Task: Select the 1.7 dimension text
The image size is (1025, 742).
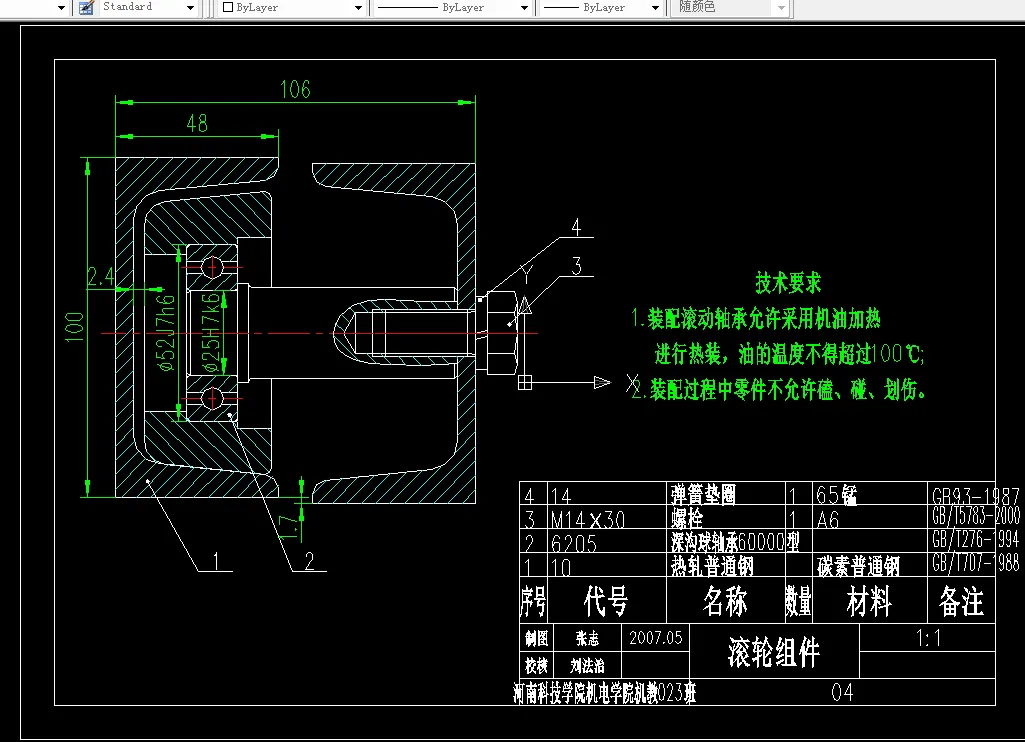Action: click(290, 528)
